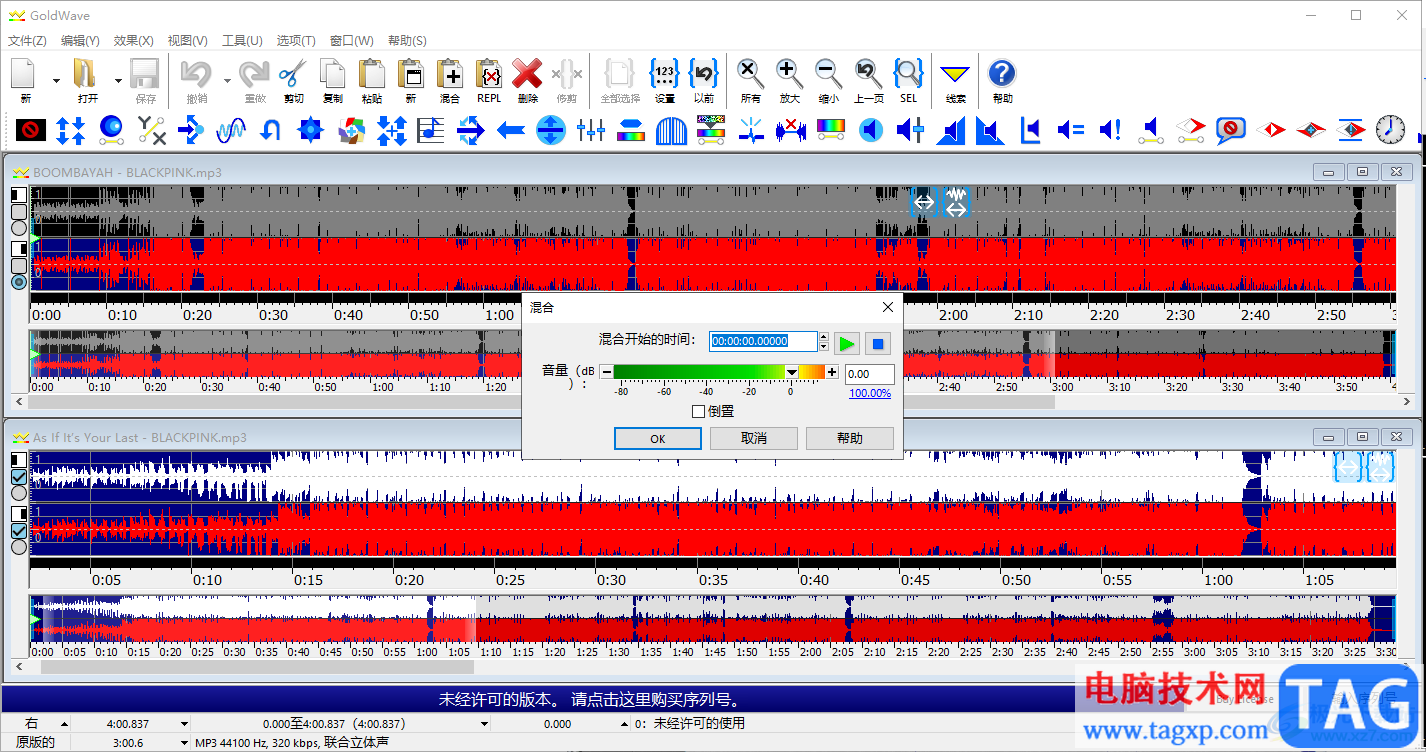Tick the Invert (倒置) checkbox

click(699, 411)
